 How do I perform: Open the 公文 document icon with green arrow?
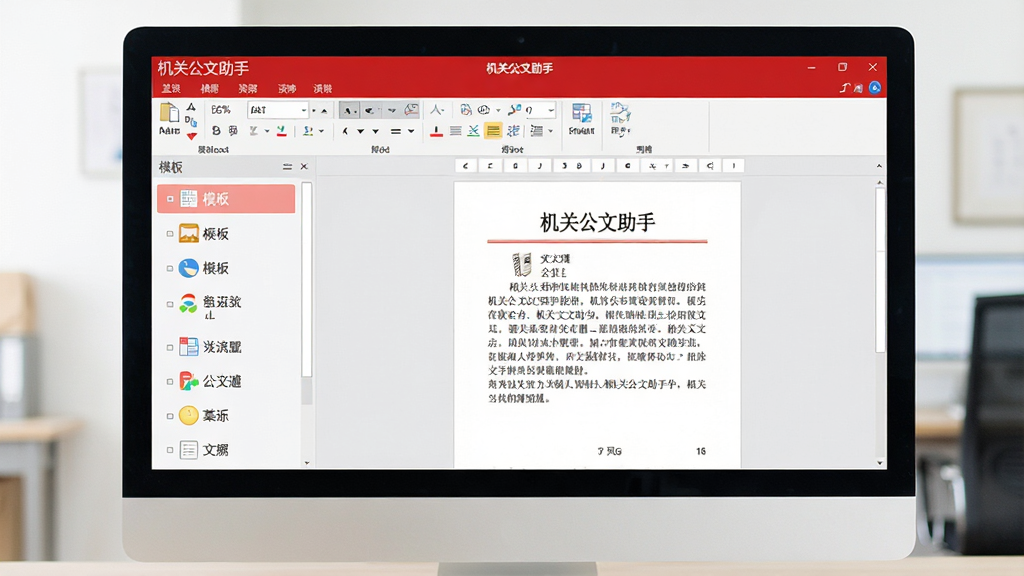189,381
